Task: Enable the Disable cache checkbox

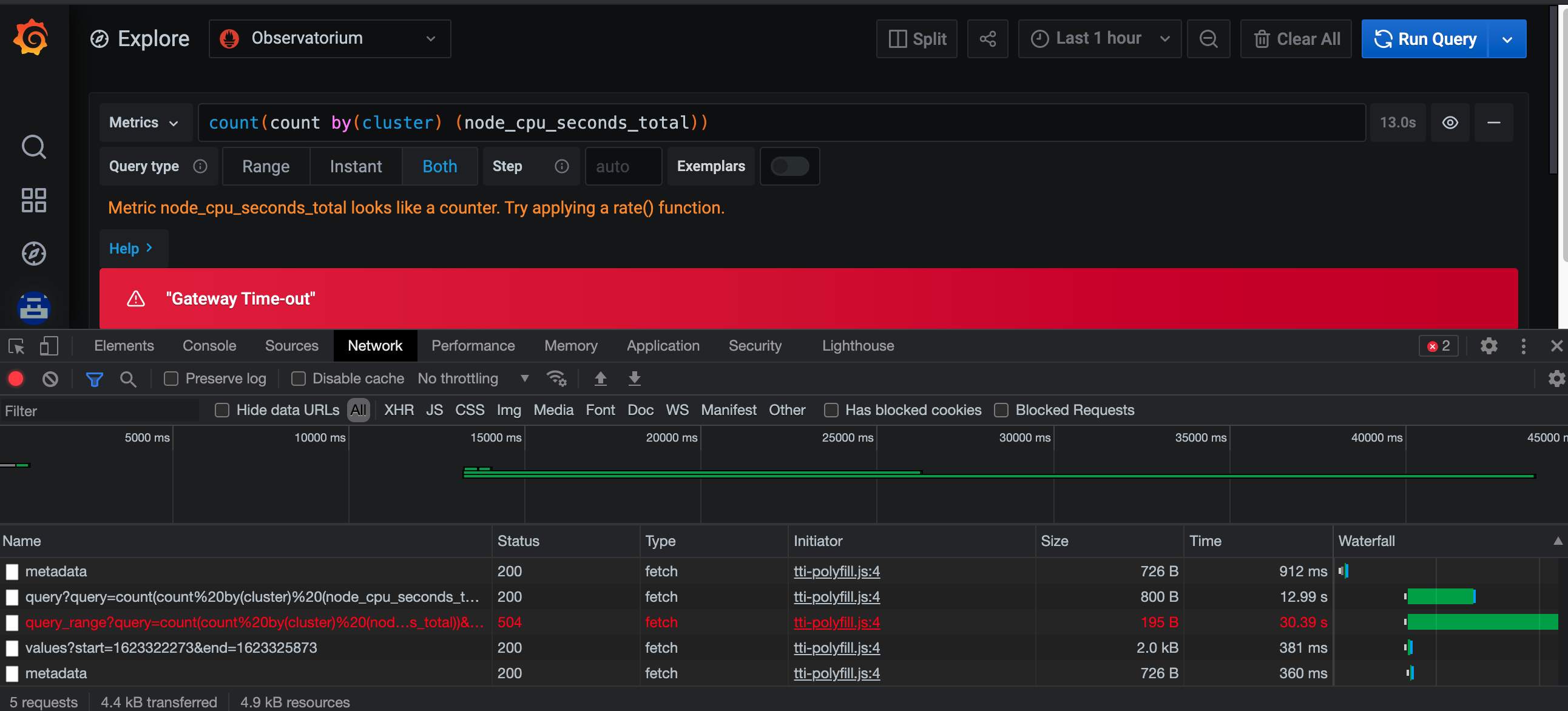Action: click(x=299, y=378)
